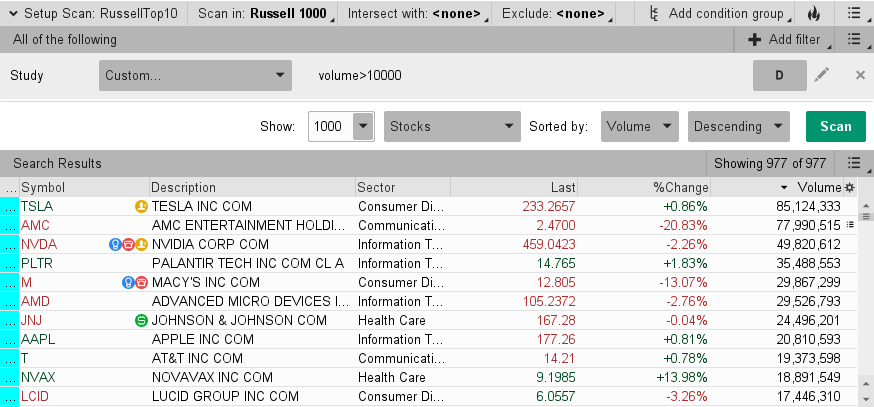Image resolution: width=874 pixels, height=407 pixels.
Task: Click Macy's blue lightbulb icon
Action: [x=128, y=283]
